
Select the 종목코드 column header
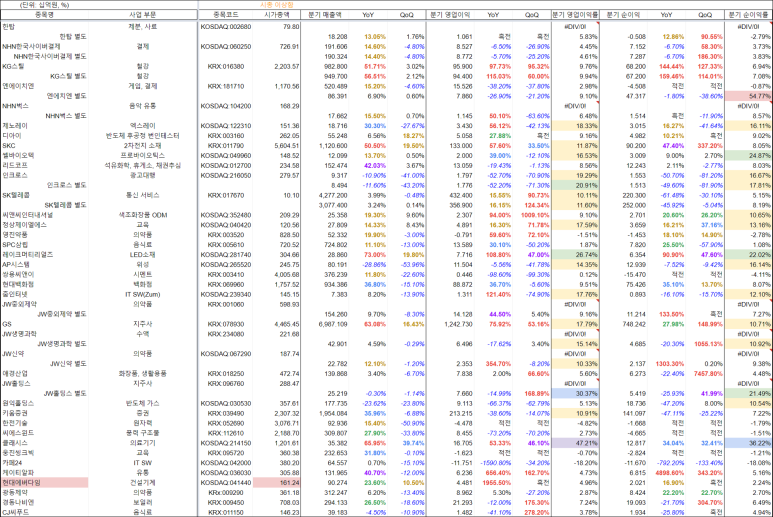[226, 15]
